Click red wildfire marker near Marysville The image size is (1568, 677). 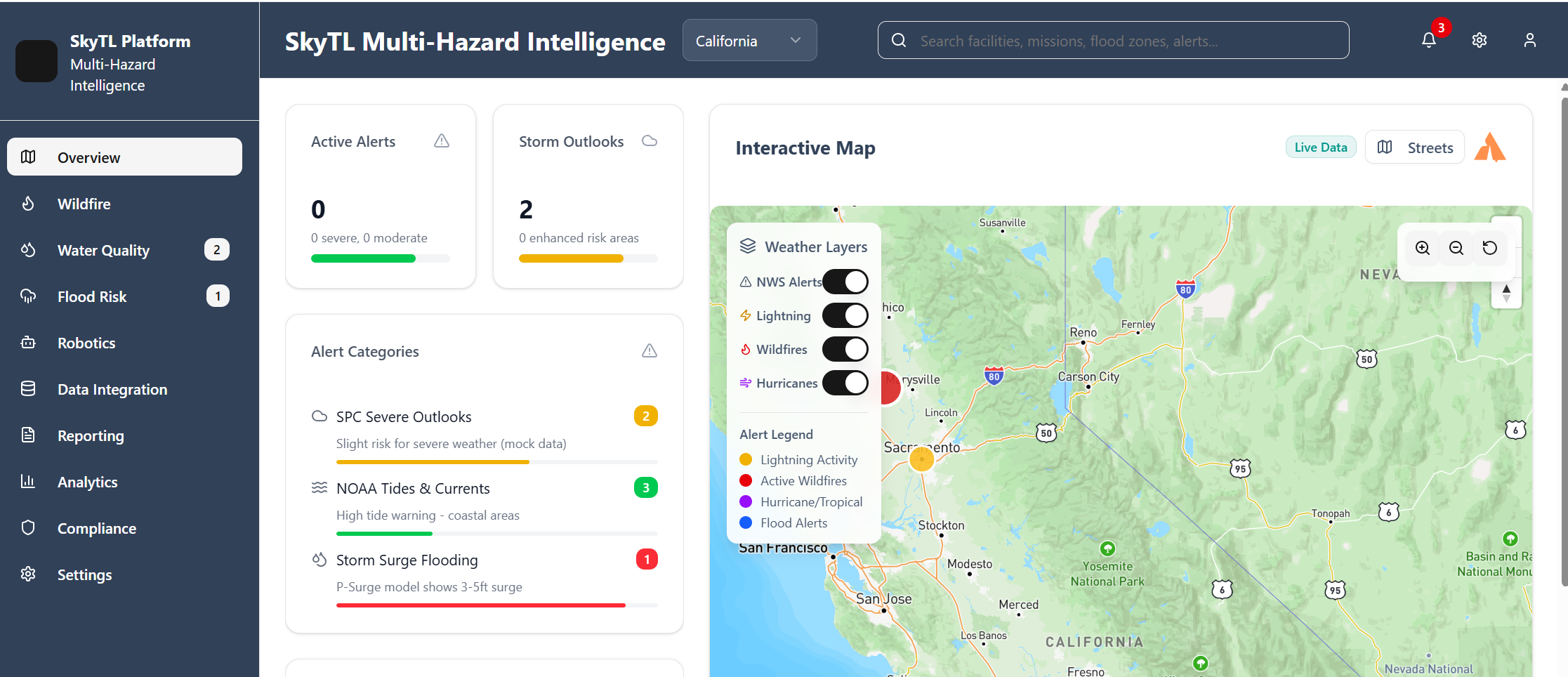coord(890,388)
